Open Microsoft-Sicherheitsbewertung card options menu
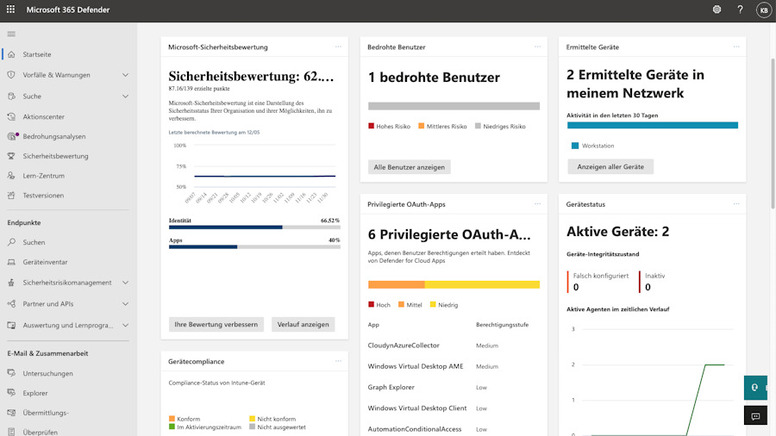Screen dimensions: 776x436 pyautogui.click(x=338, y=47)
